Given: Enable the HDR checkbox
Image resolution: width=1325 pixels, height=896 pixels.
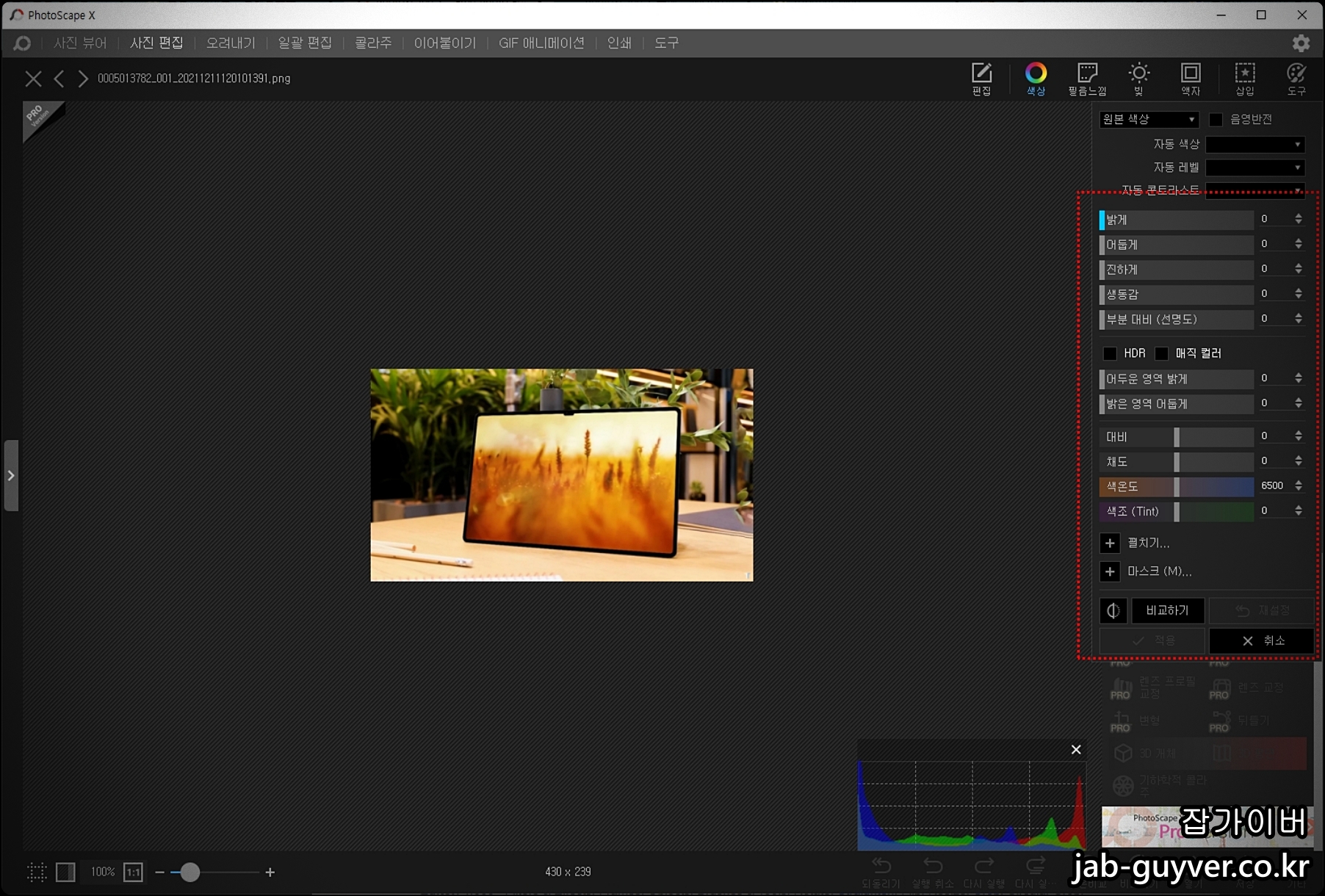Looking at the screenshot, I should tap(1110, 353).
